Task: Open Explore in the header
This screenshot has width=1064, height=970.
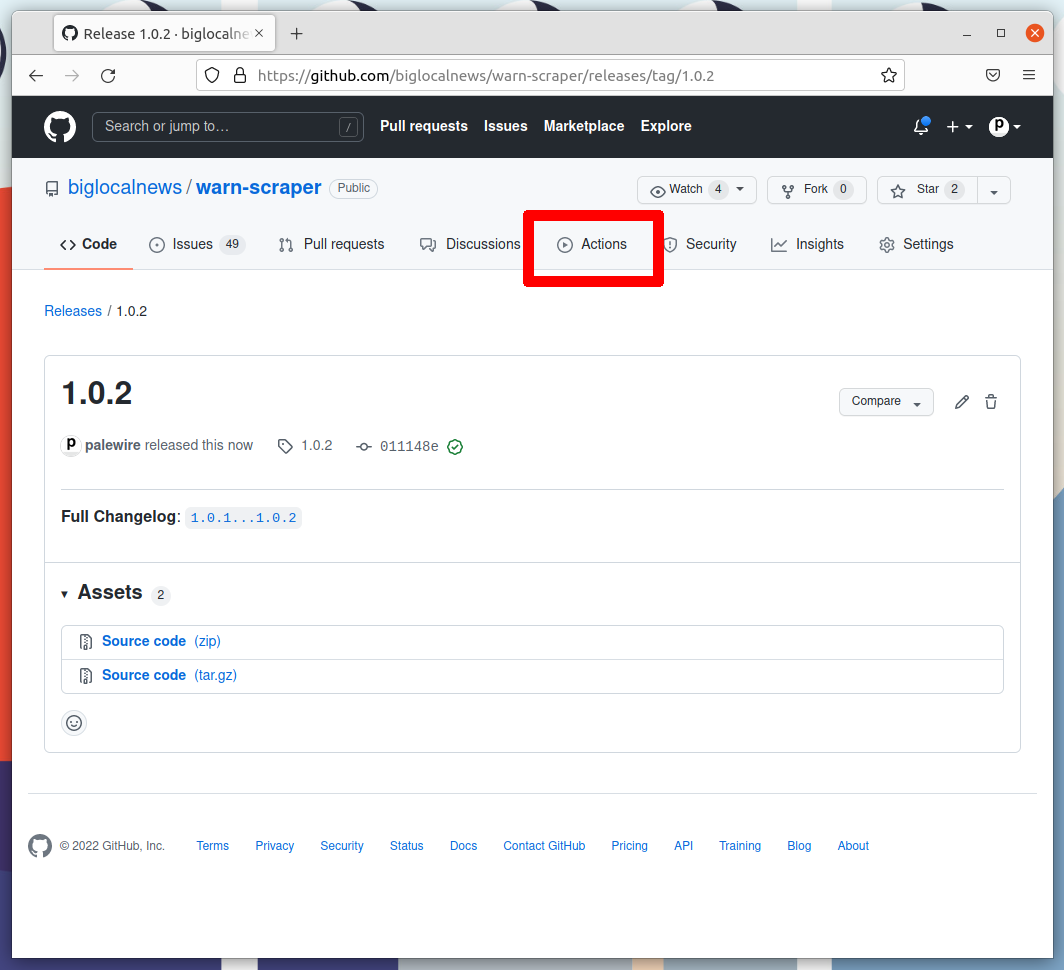Action: pos(666,126)
